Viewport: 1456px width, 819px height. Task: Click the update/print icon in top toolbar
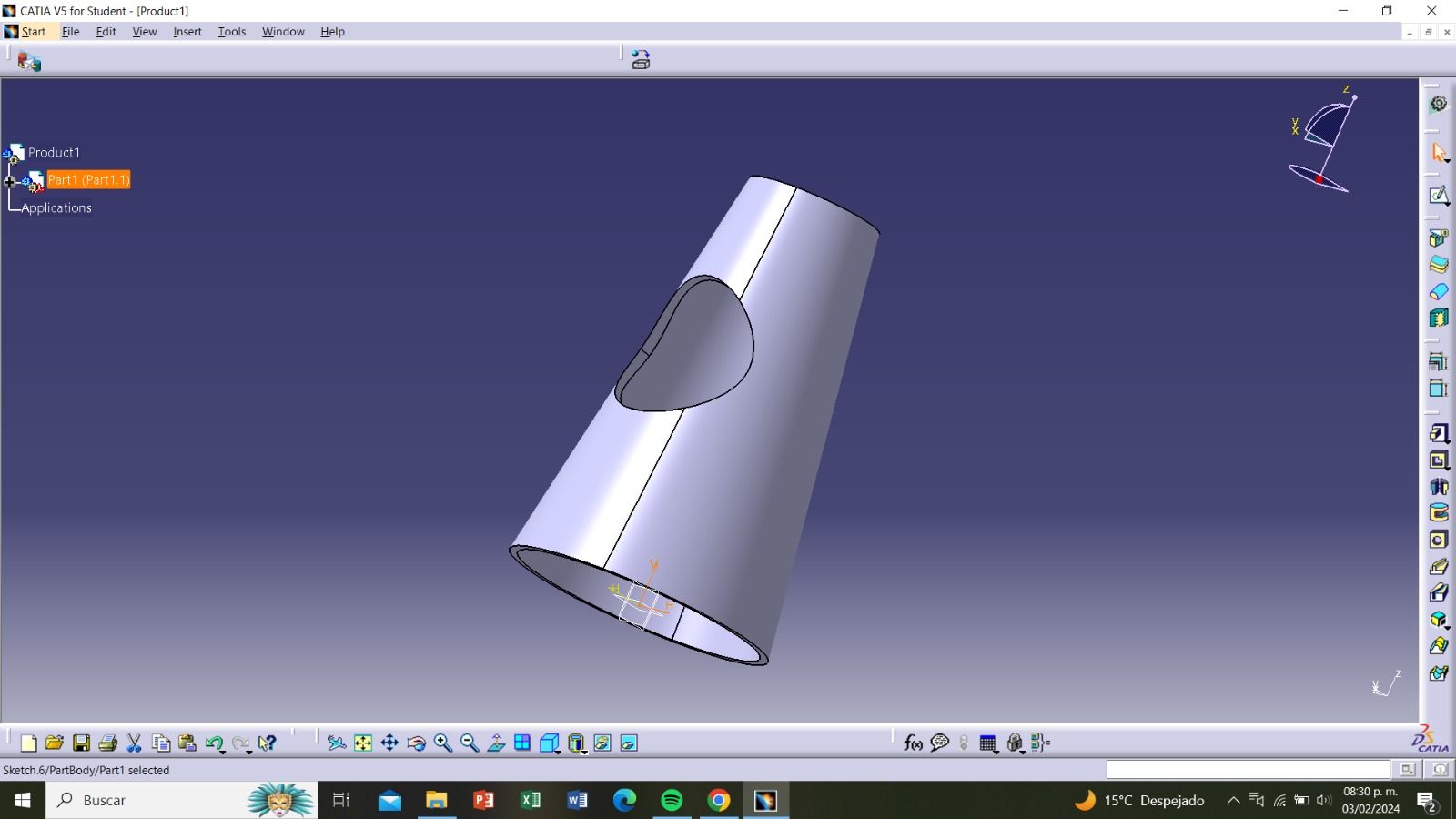point(641,60)
